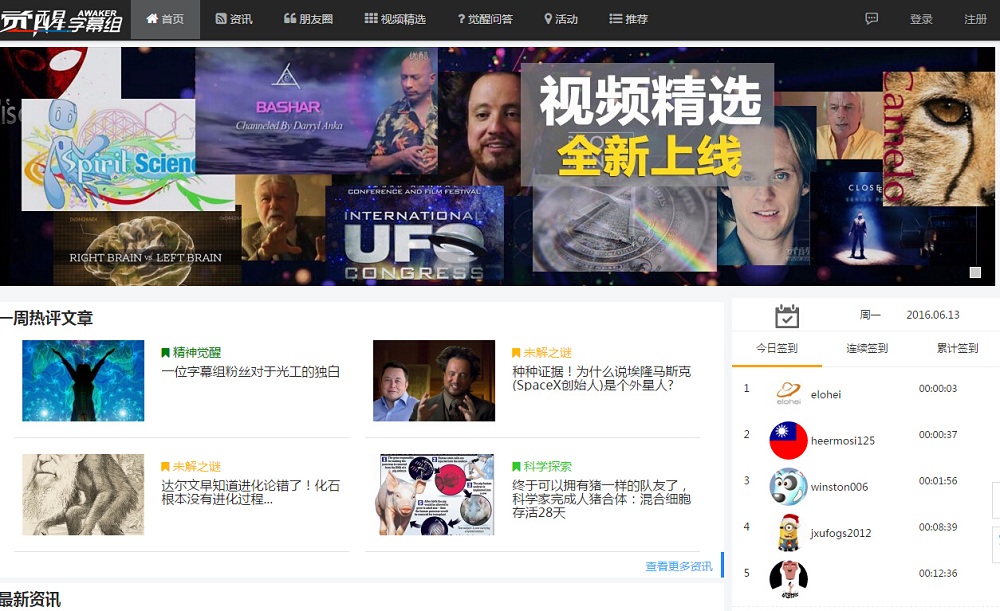The height and width of the screenshot is (611, 1000).
Task: Switch to the 今日签到 tab
Action: 777,348
